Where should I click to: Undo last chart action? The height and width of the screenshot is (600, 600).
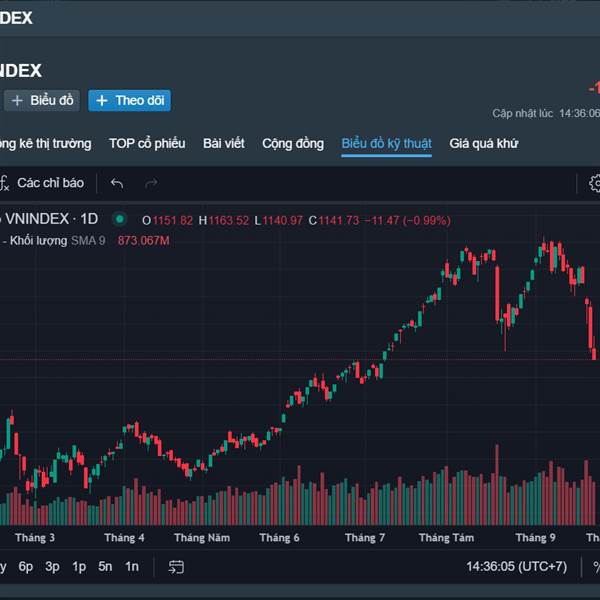[x=117, y=183]
